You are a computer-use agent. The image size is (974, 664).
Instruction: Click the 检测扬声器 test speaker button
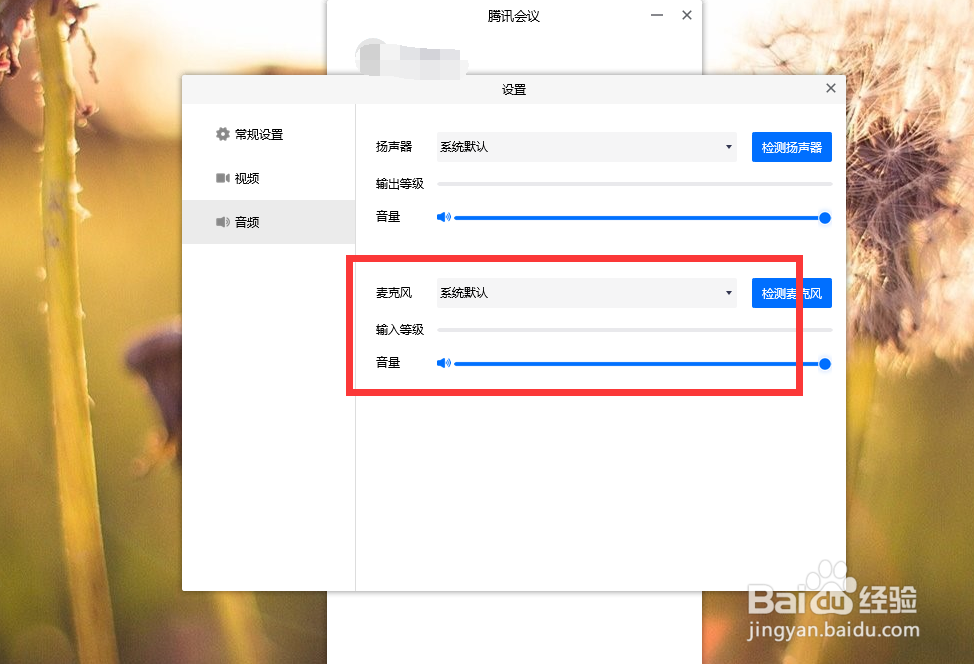[x=791, y=147]
